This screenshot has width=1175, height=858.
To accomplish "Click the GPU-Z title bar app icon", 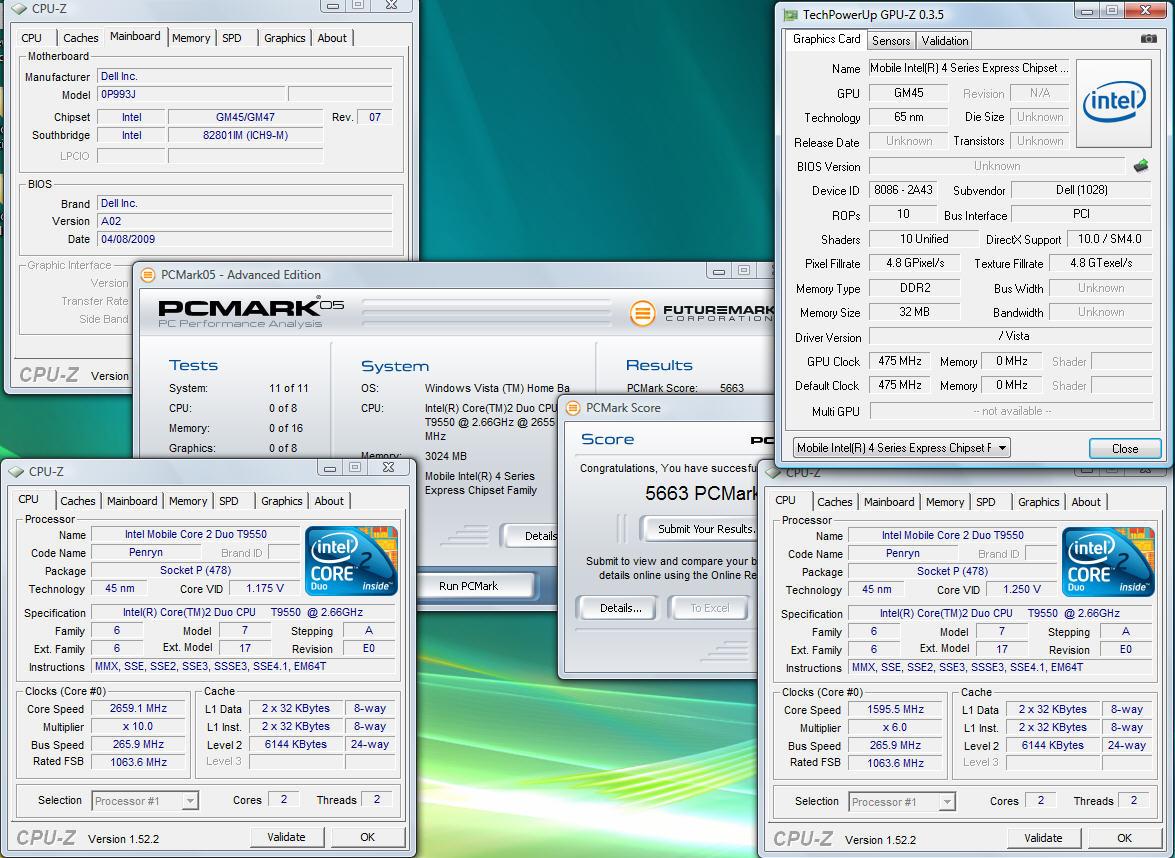I will (x=790, y=14).
